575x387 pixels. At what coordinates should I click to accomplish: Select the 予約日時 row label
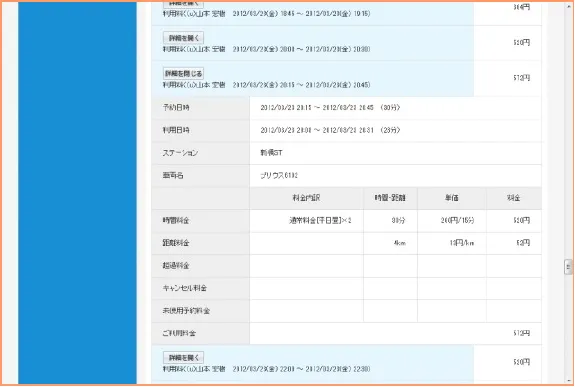tap(176, 108)
